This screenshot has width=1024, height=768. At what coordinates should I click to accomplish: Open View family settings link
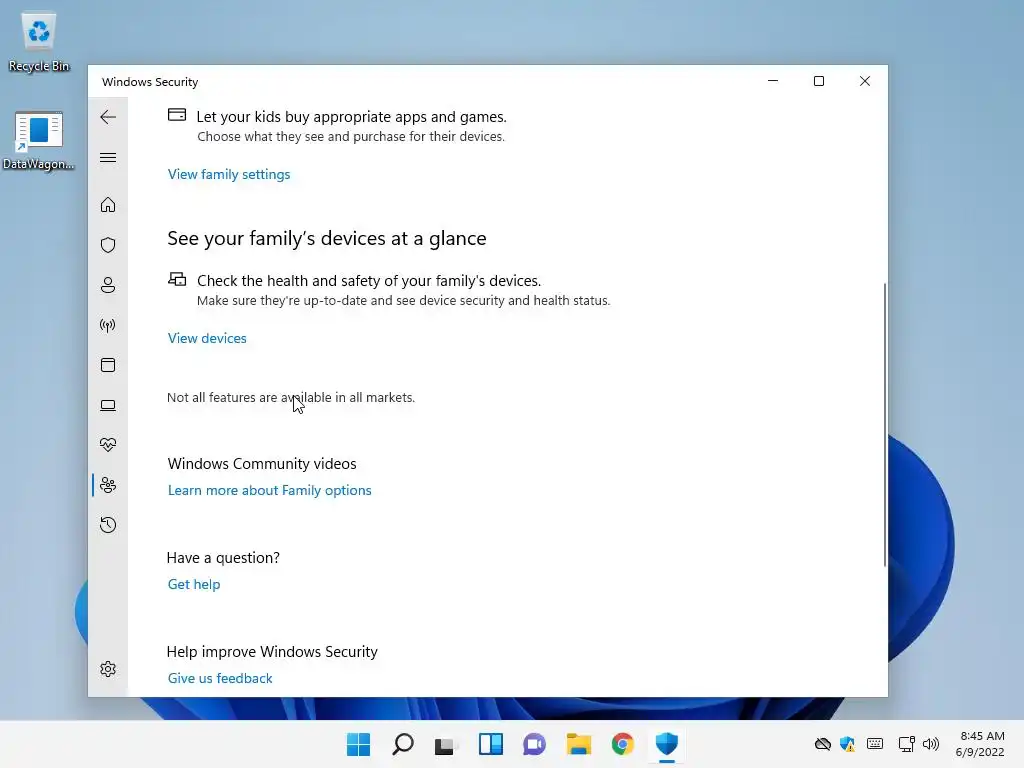229,174
